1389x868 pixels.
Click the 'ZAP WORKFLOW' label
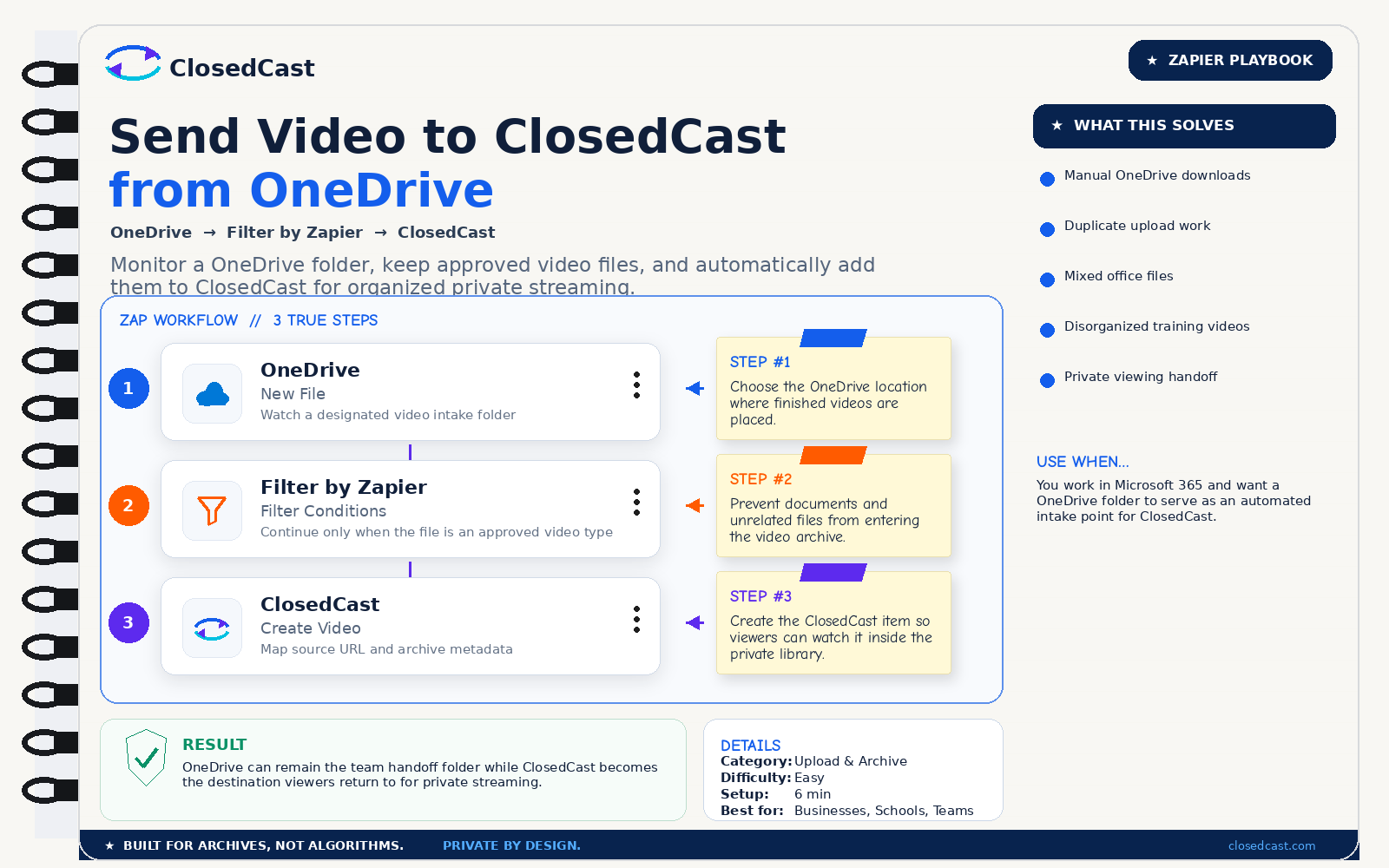point(179,320)
